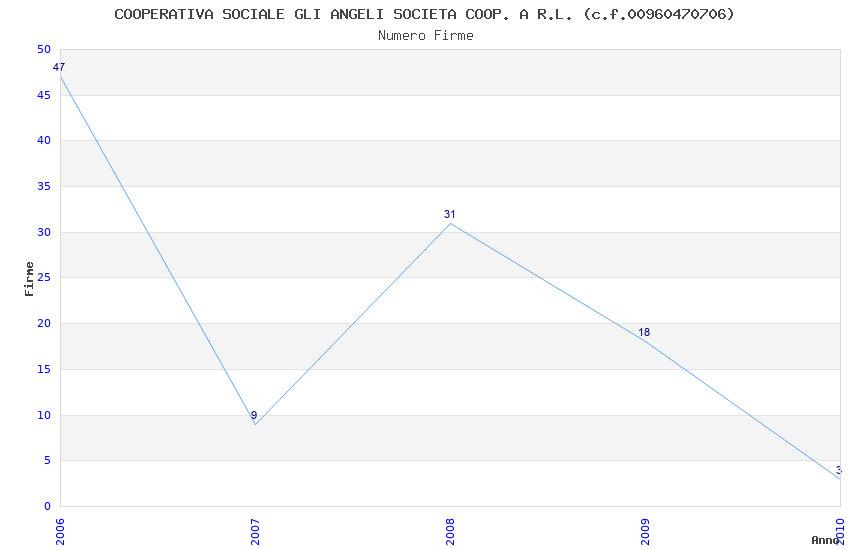This screenshot has width=850, height=550.
Task: Click the y-axis tick value 0
Action: point(47,506)
